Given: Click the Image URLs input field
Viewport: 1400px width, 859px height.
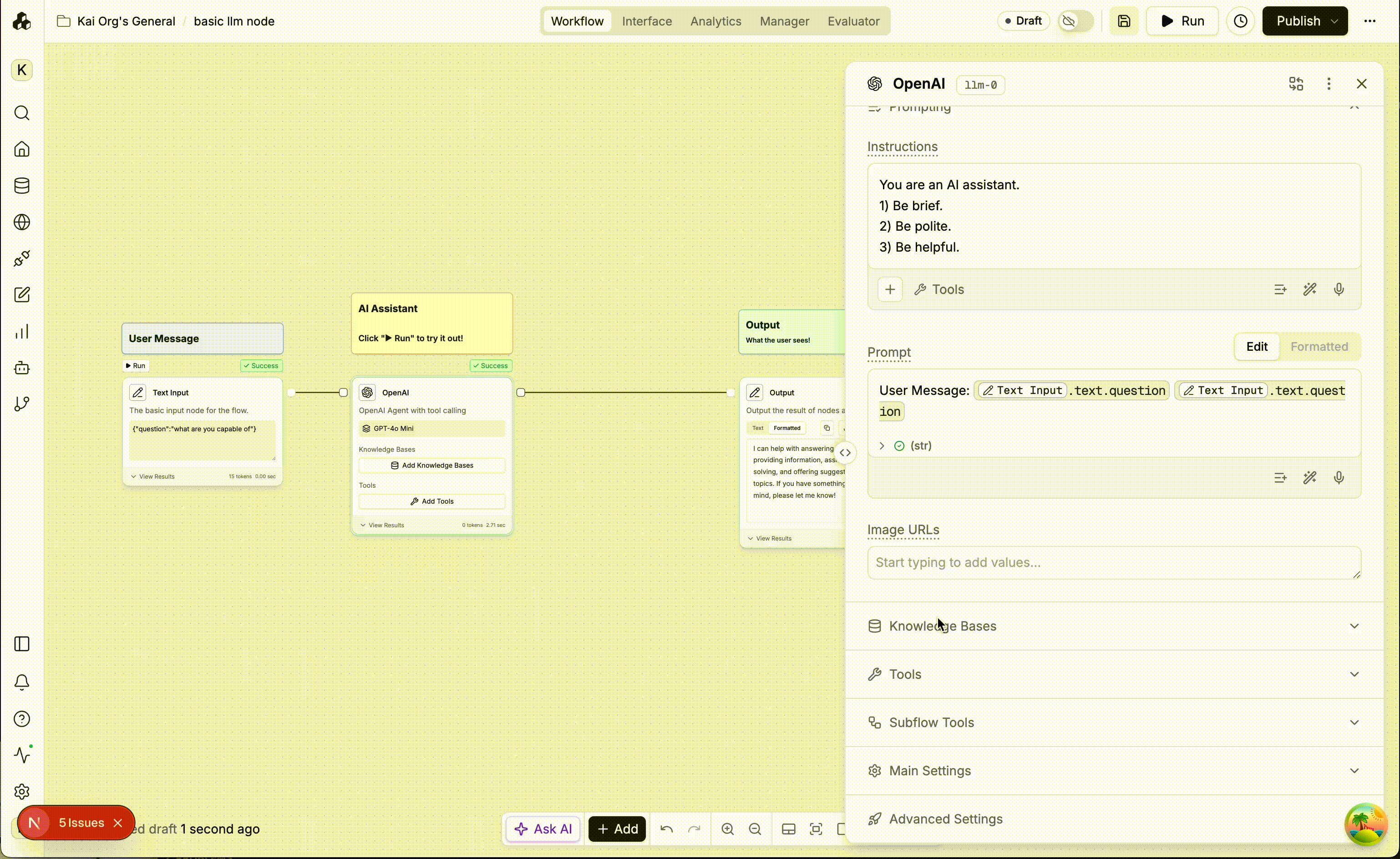Looking at the screenshot, I should click(x=1113, y=562).
